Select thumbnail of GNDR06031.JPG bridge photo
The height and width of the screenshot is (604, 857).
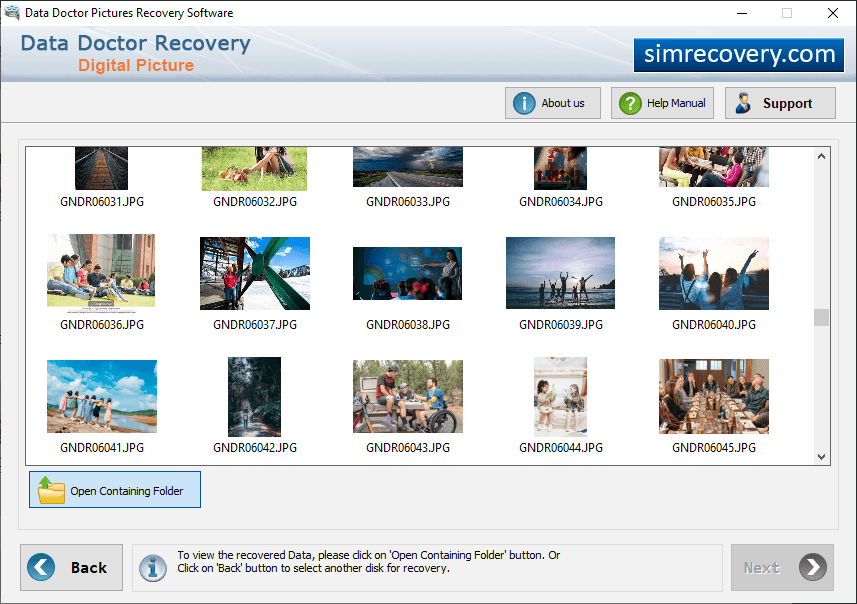(x=102, y=168)
